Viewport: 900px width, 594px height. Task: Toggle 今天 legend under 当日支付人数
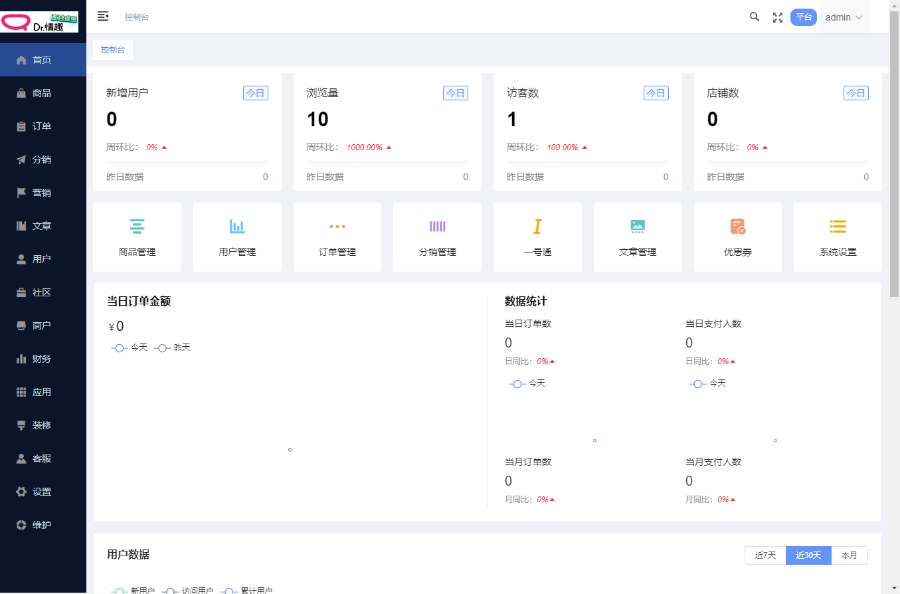707,383
